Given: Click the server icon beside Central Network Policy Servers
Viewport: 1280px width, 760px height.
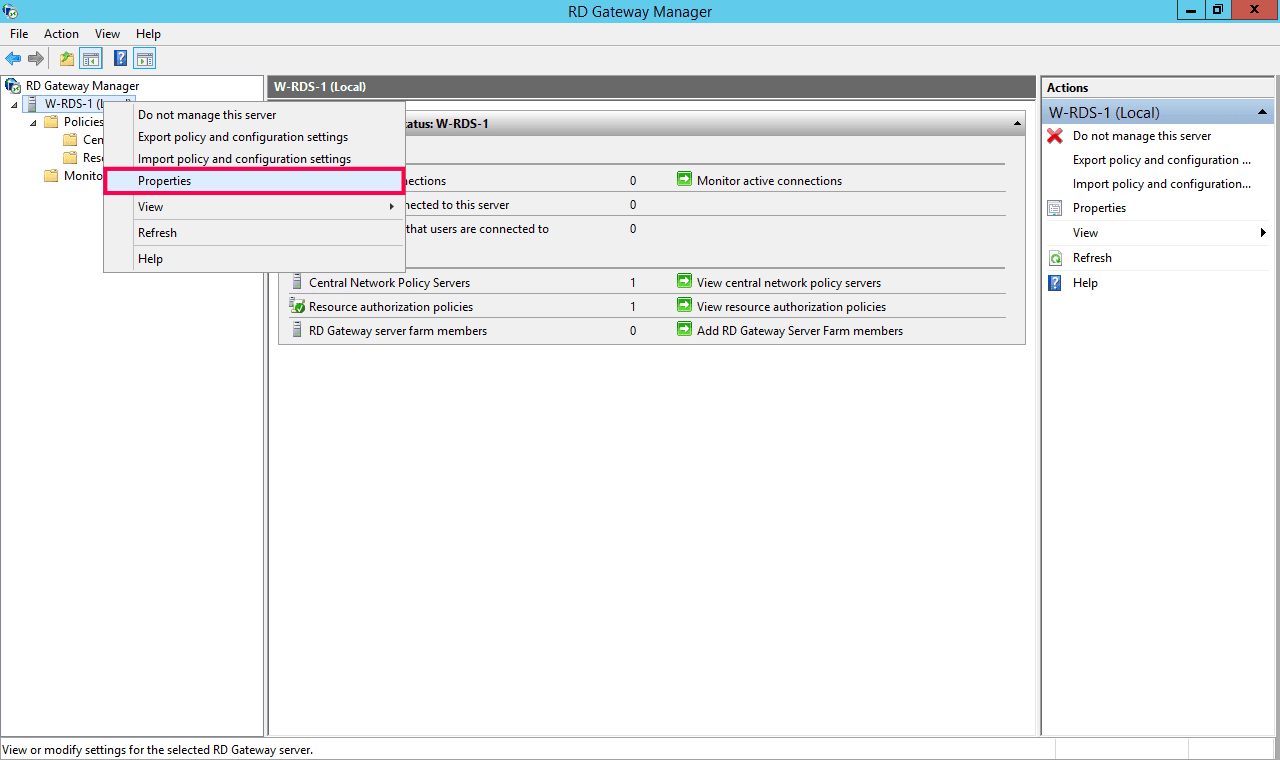Looking at the screenshot, I should pyautogui.click(x=297, y=282).
